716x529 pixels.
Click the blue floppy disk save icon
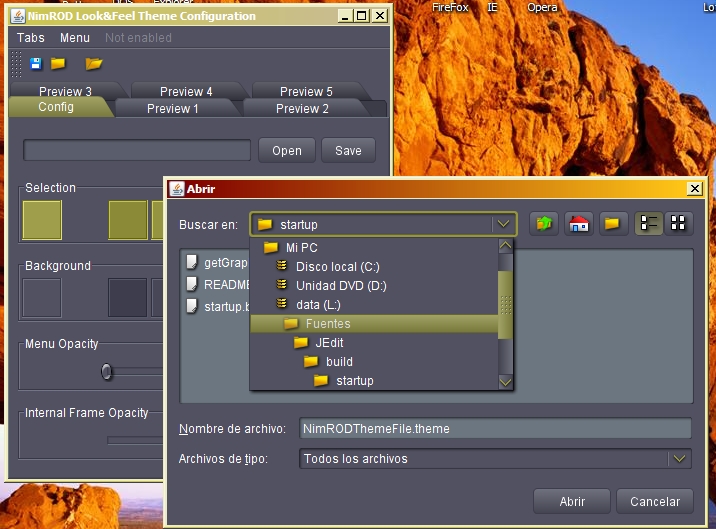point(36,64)
